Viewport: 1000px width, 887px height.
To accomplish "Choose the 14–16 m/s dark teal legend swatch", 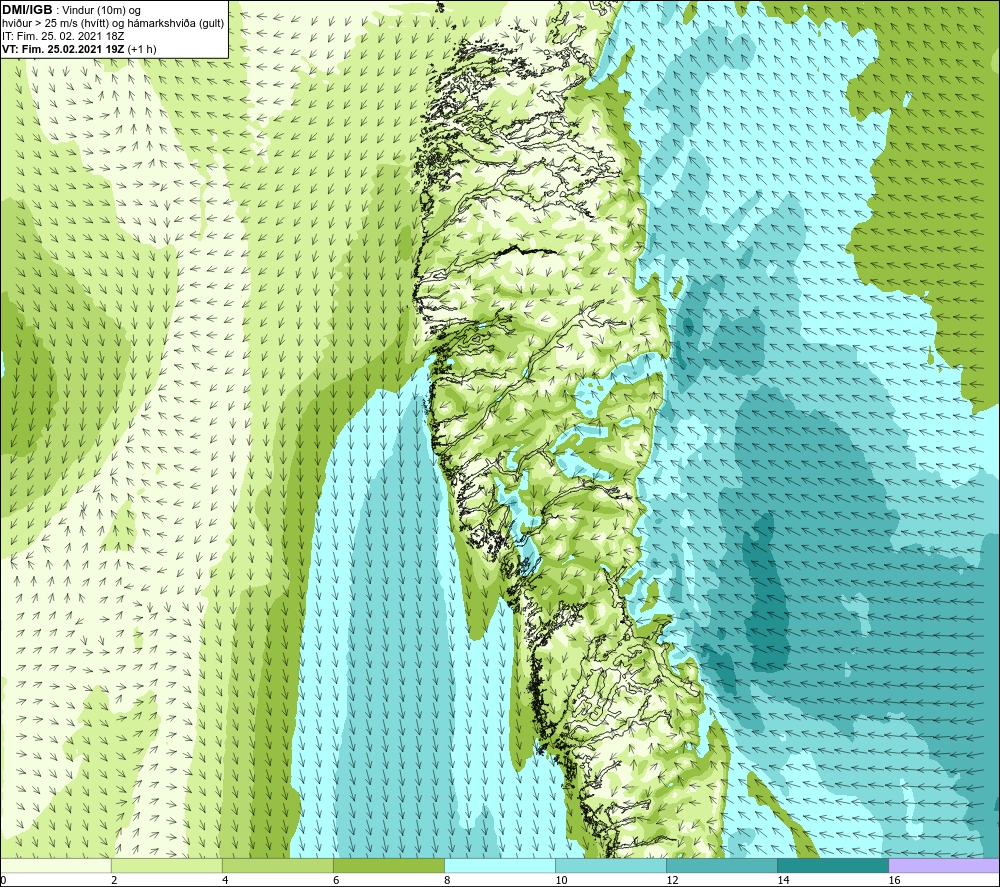I will pyautogui.click(x=833, y=866).
